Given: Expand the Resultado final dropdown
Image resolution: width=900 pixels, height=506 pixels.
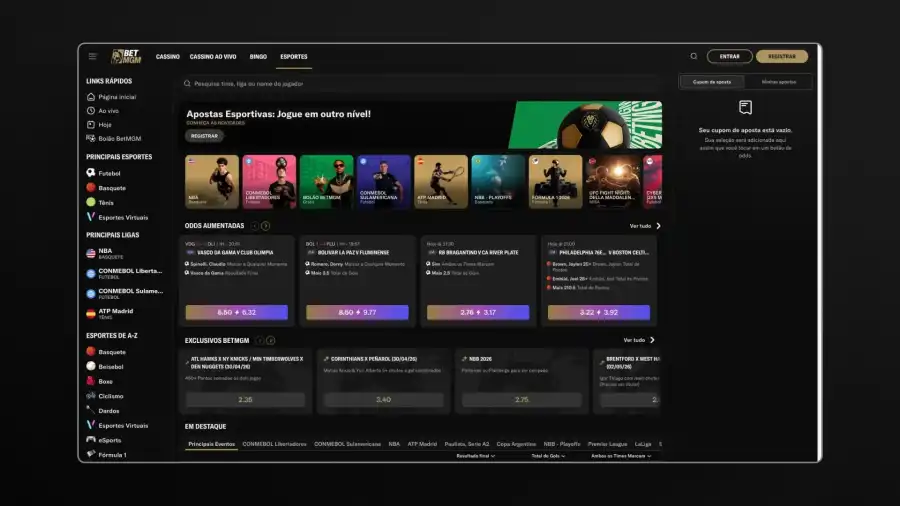Looking at the screenshot, I should pyautogui.click(x=475, y=456).
